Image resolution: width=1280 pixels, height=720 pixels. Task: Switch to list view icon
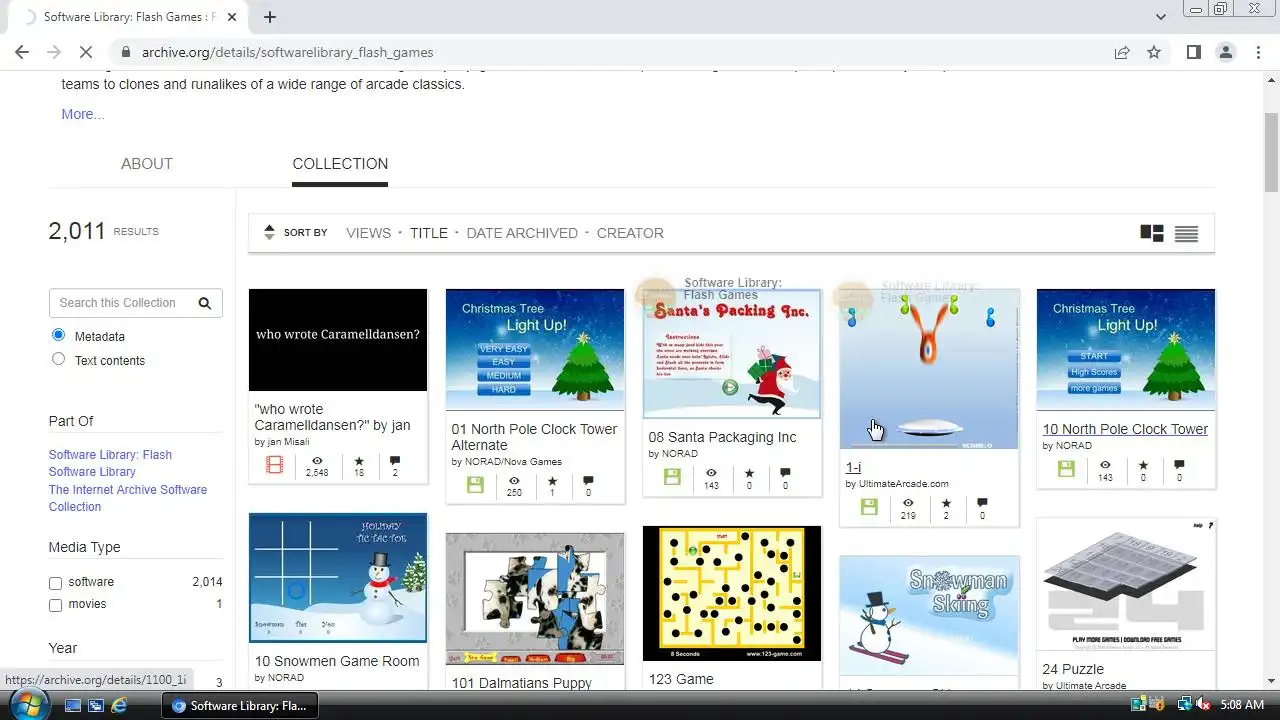point(1186,233)
